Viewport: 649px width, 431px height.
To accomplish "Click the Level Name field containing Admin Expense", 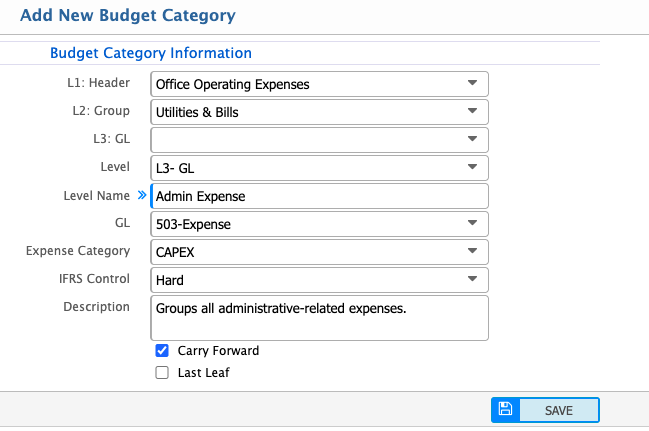I will pyautogui.click(x=319, y=196).
